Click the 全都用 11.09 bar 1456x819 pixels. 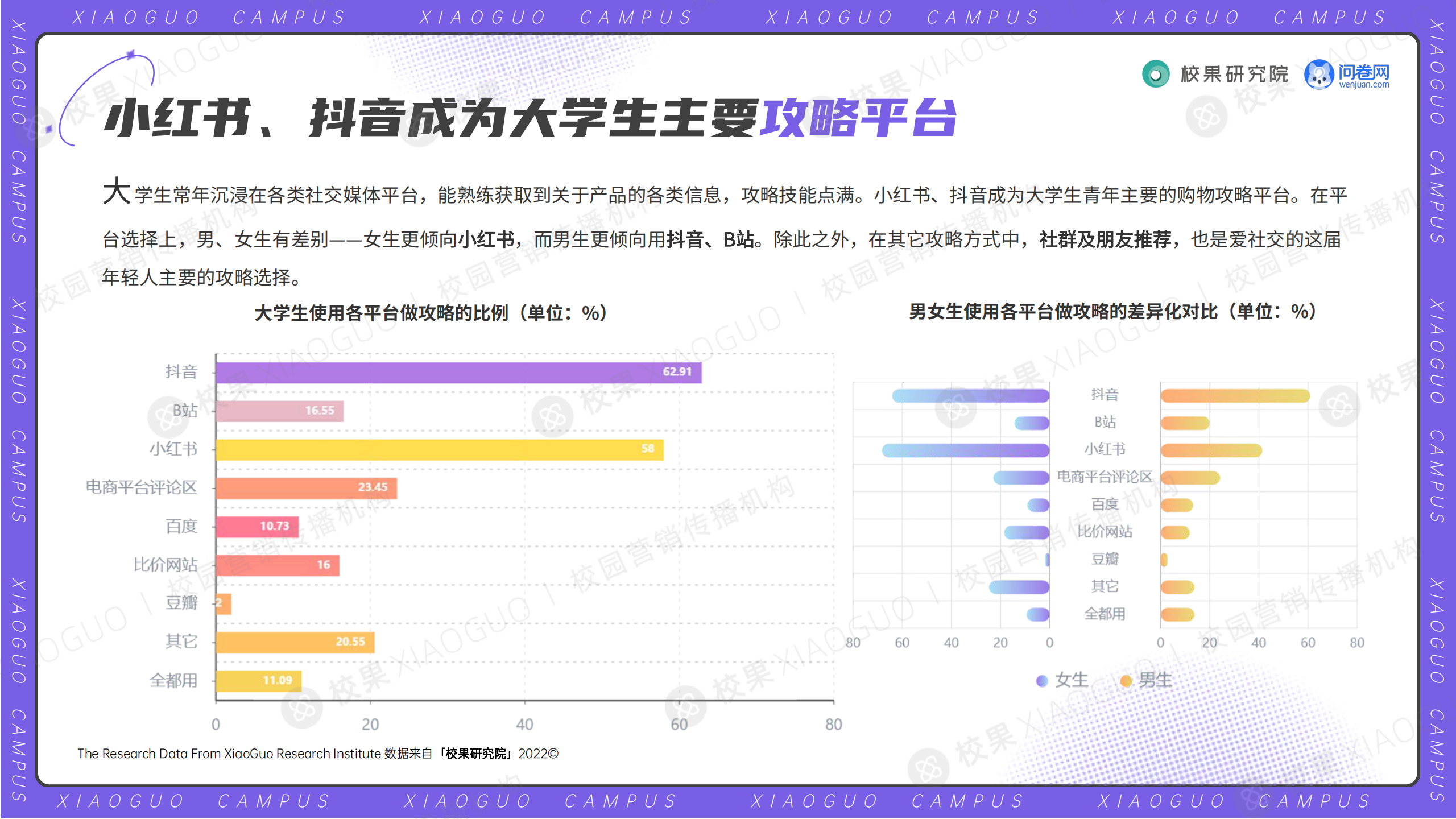point(258,681)
